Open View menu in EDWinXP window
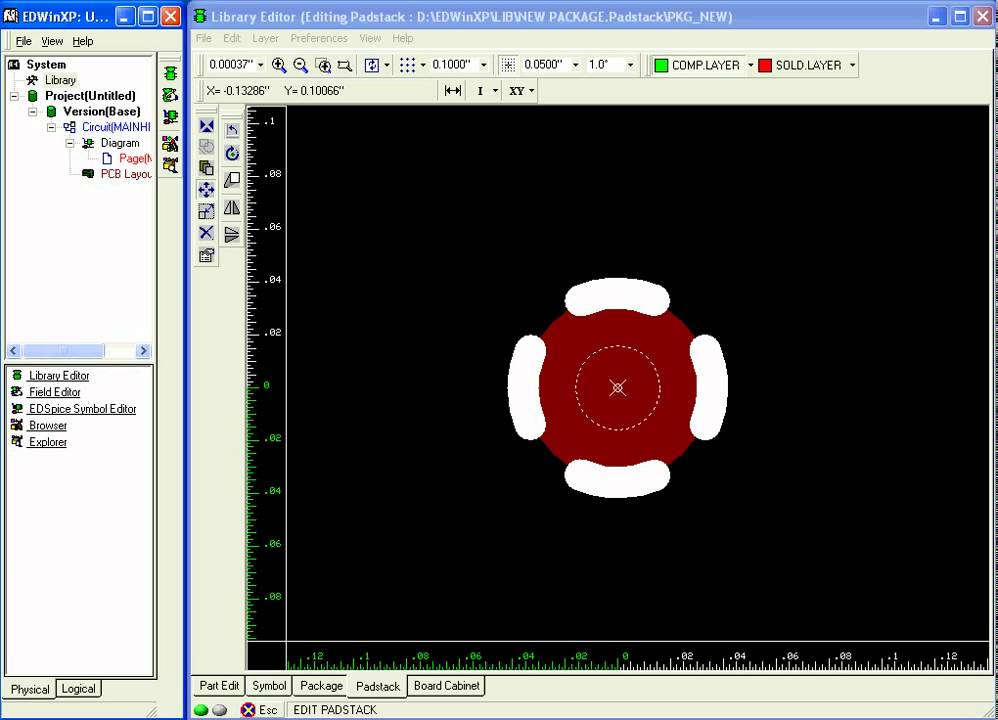998x720 pixels. pyautogui.click(x=52, y=41)
